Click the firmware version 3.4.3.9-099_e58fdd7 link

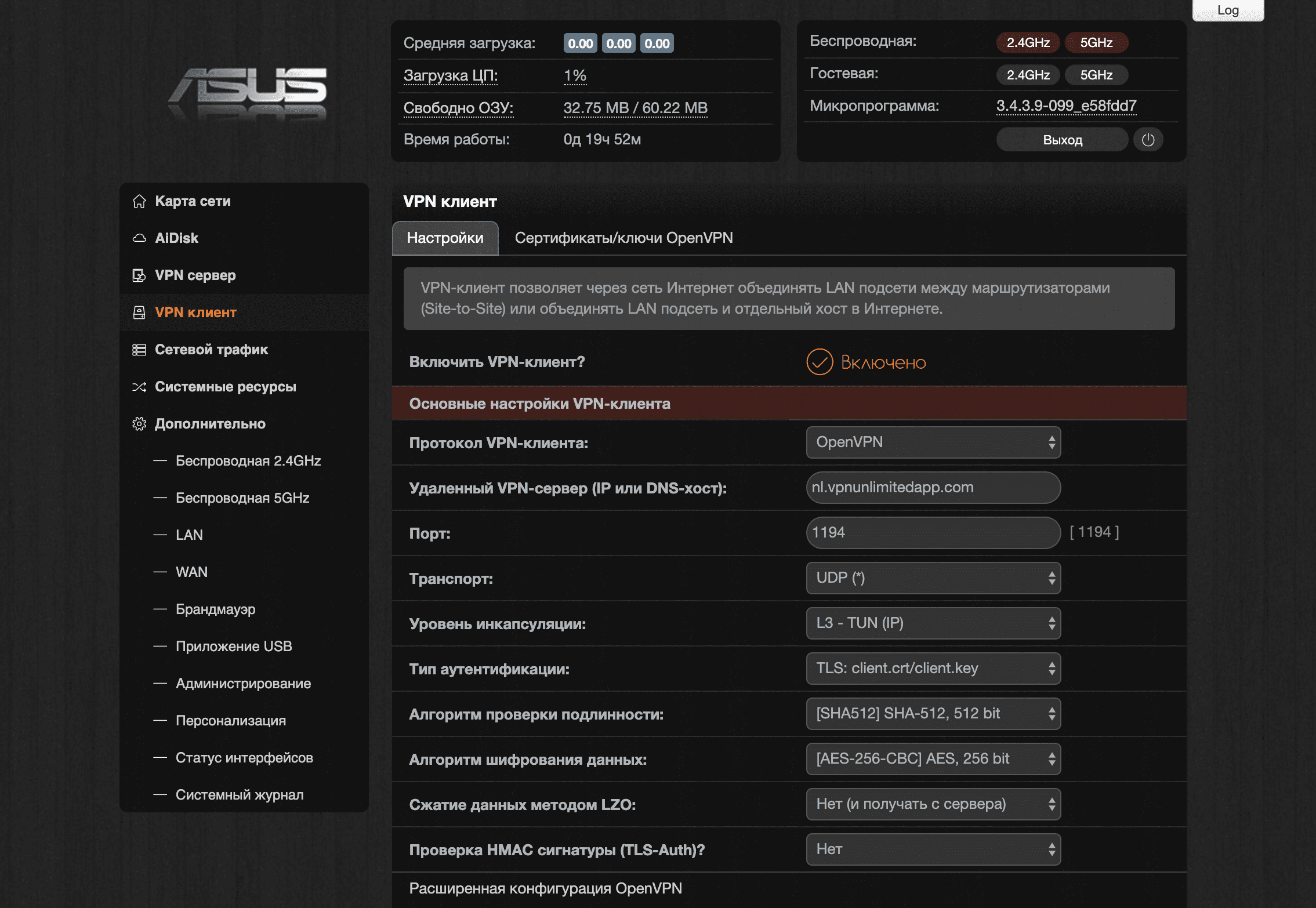click(x=1066, y=106)
